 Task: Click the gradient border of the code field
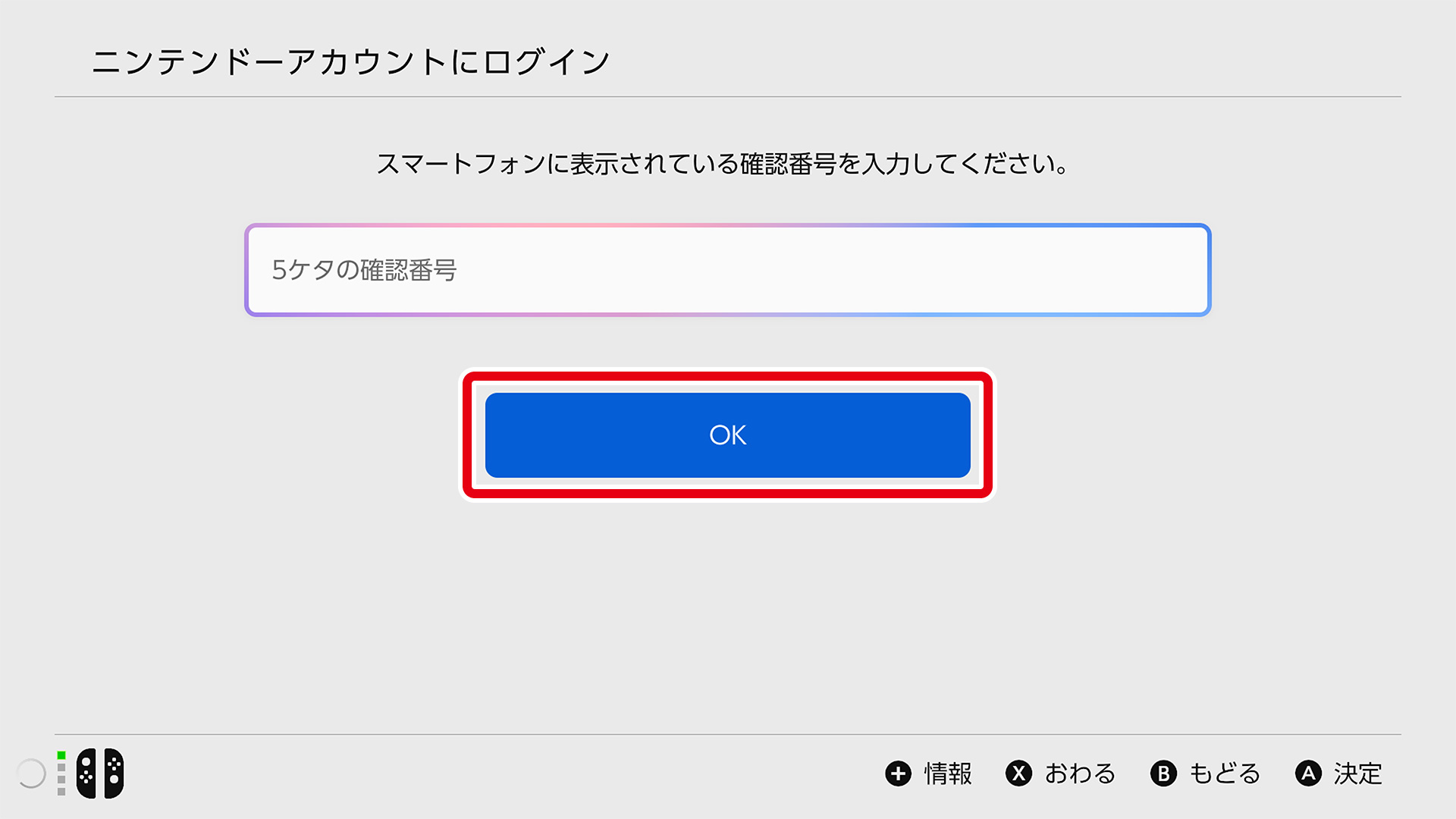[x=727, y=226]
